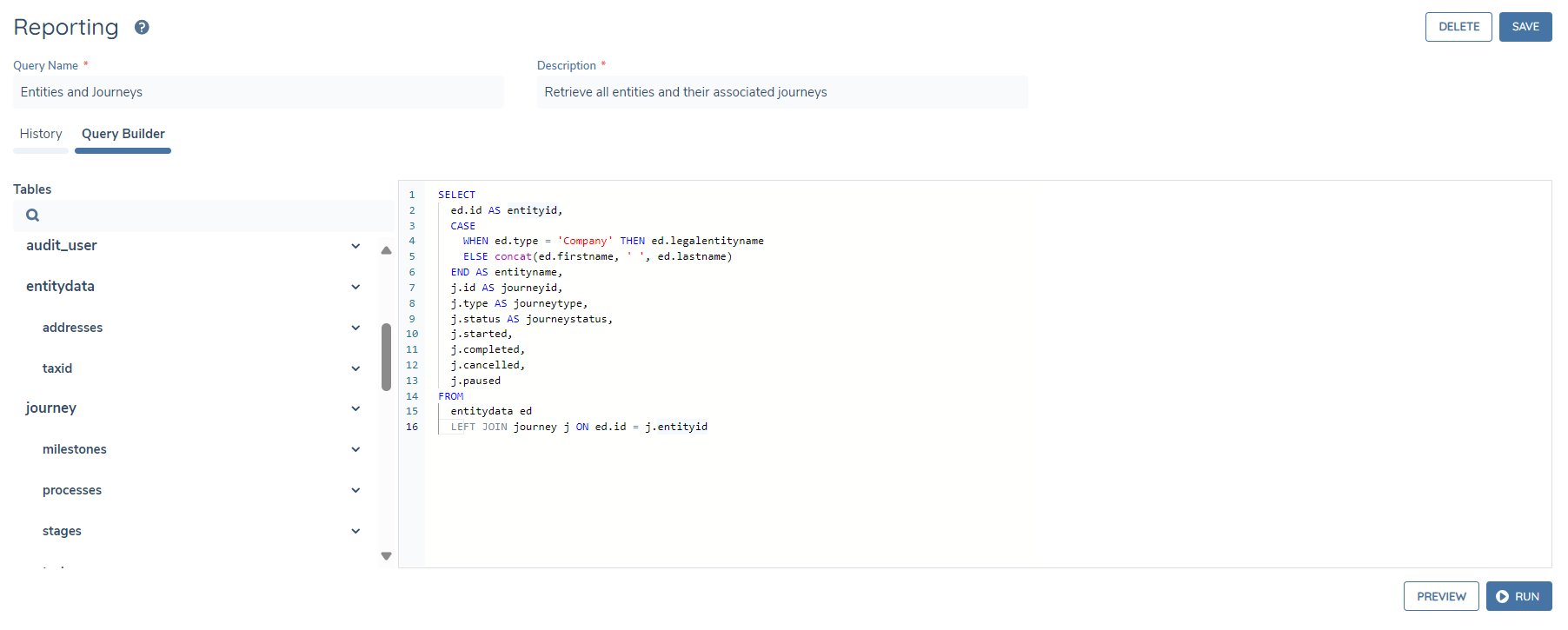Viewport: 1568px width, 630px height.
Task: Click the search magnifier icon under Tables
Action: click(x=33, y=216)
